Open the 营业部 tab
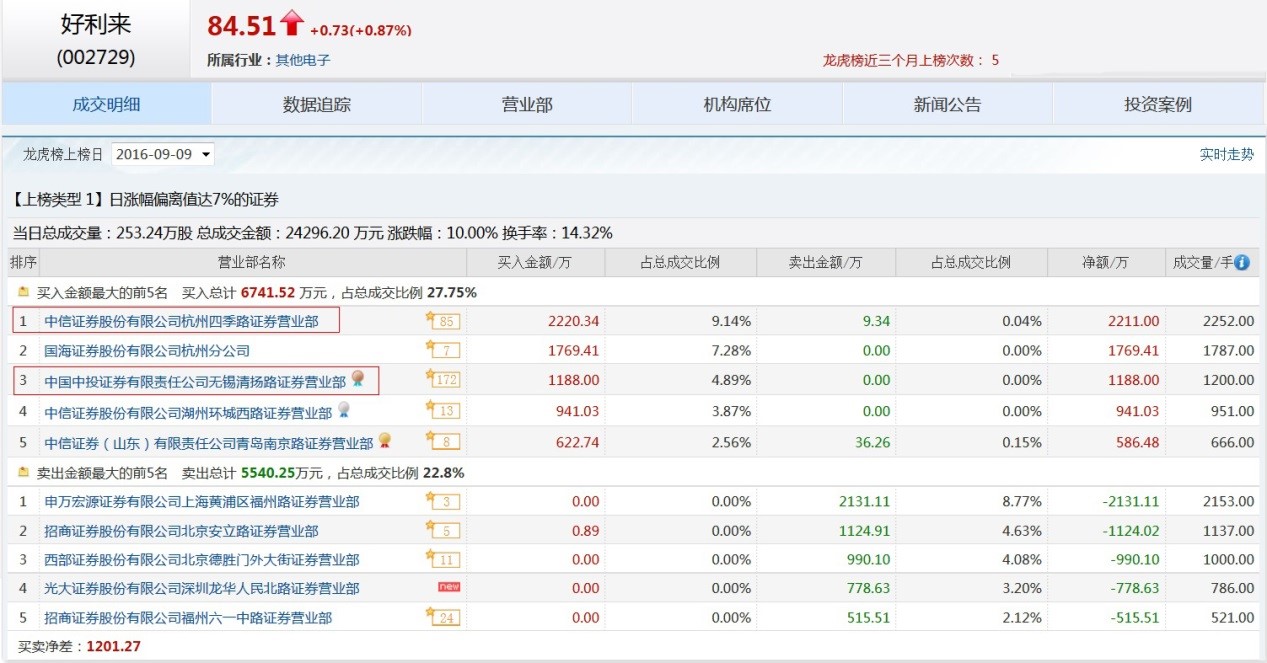Image resolution: width=1267 pixels, height=663 pixels. 527,104
